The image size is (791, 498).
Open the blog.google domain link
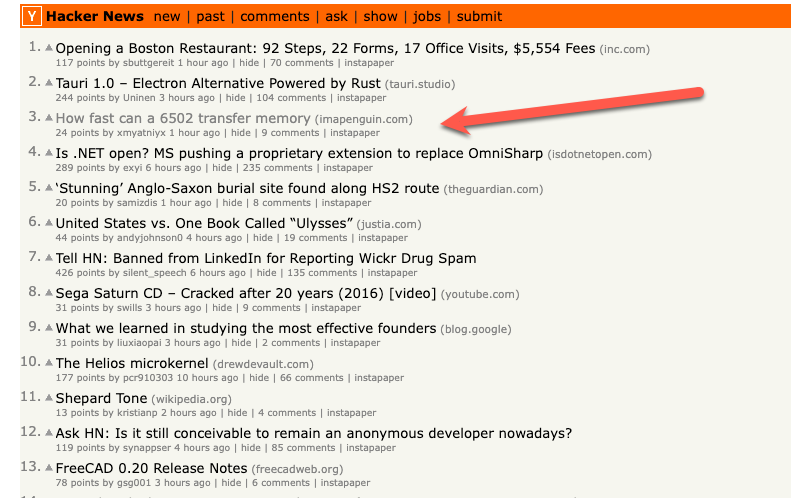[478, 329]
